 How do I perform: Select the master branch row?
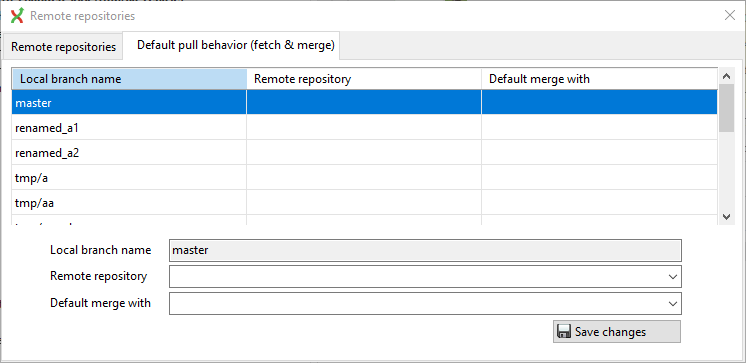click(x=364, y=102)
